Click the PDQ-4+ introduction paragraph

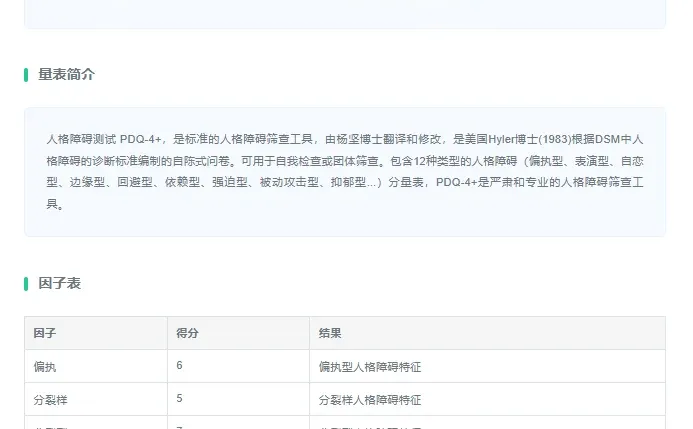345,172
